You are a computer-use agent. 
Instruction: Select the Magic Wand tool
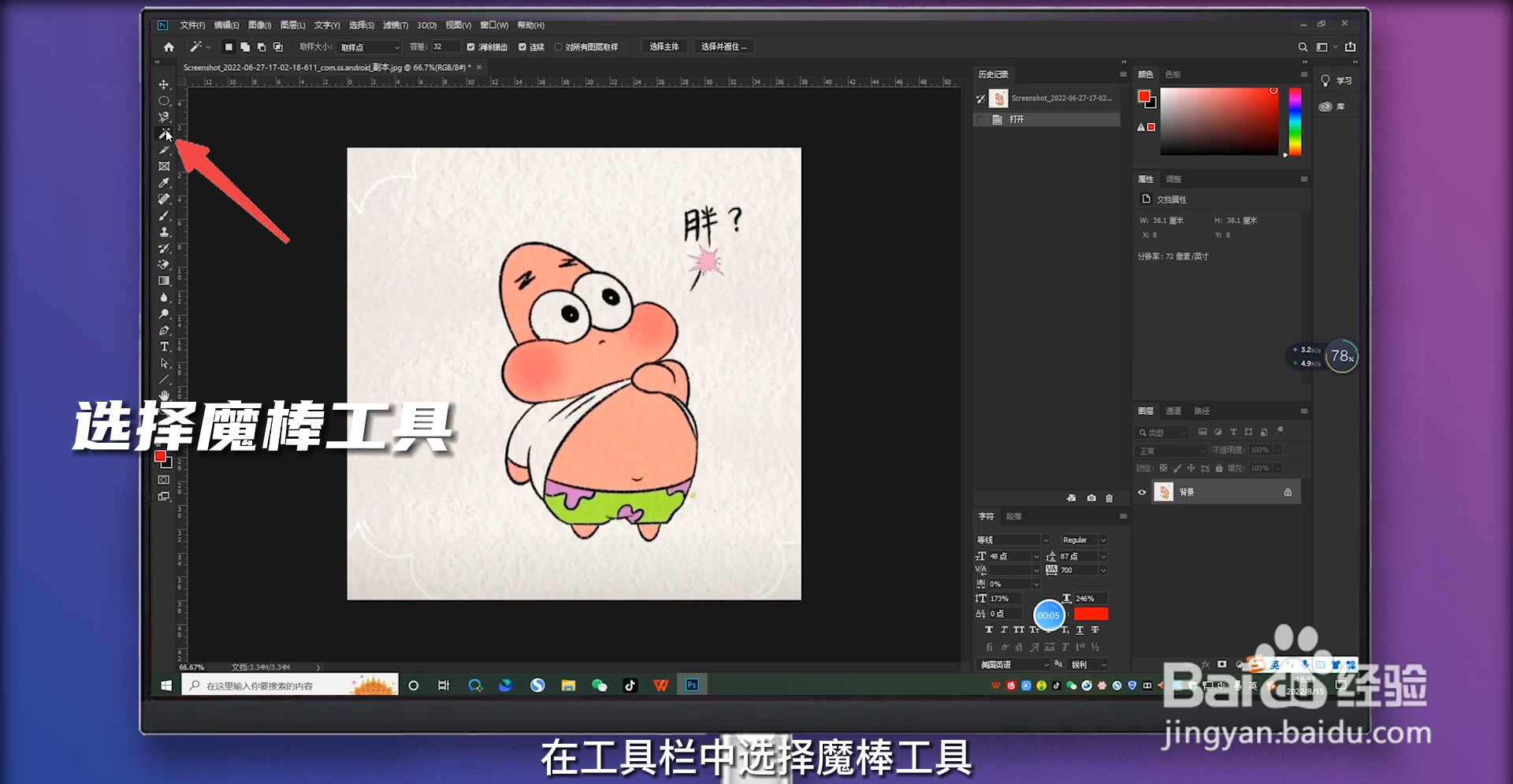pyautogui.click(x=164, y=134)
